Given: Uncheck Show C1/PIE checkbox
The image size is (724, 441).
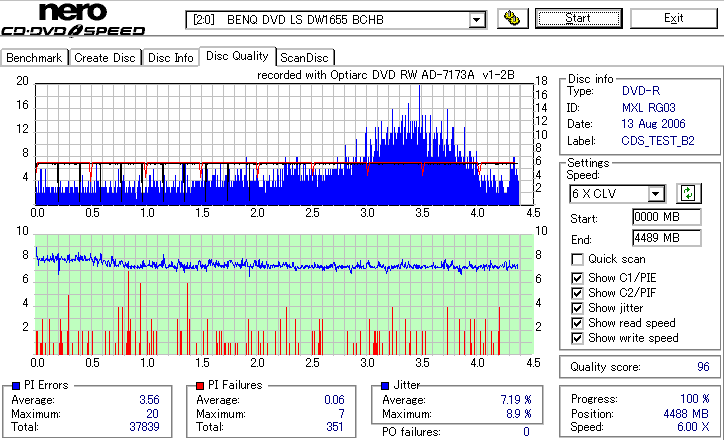Looking at the screenshot, I should 577,278.
